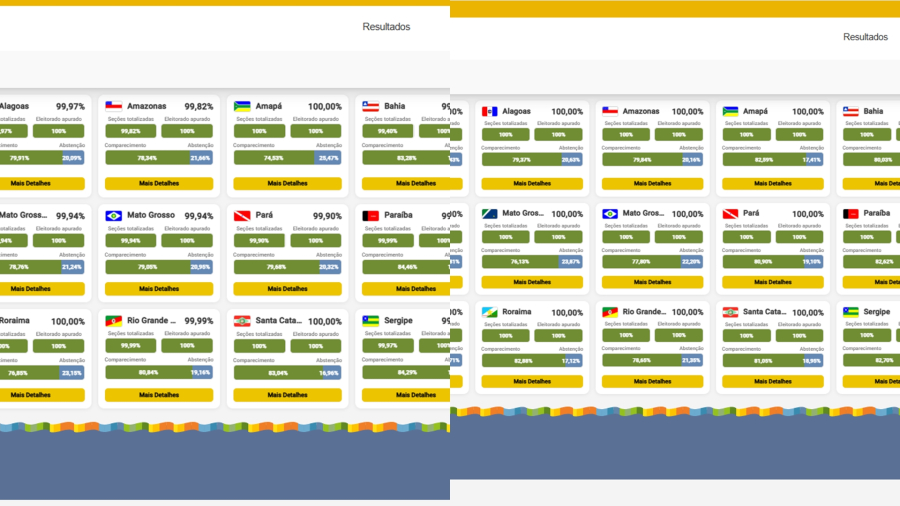The width and height of the screenshot is (900, 506).
Task: Click Mais Detalhes on Rio Grande... card with 78,65%
Action: tap(653, 381)
